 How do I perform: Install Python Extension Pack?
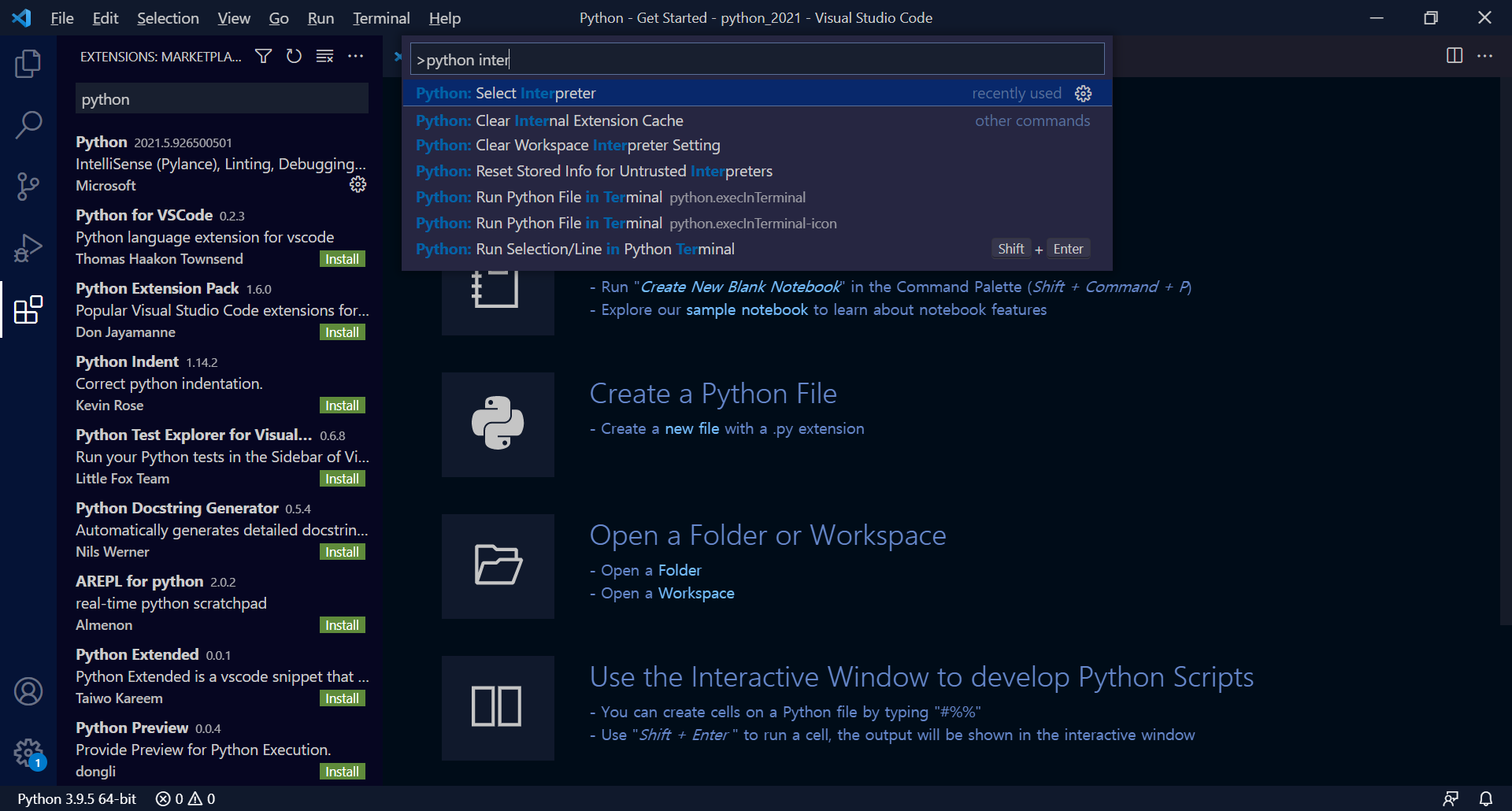(x=343, y=332)
